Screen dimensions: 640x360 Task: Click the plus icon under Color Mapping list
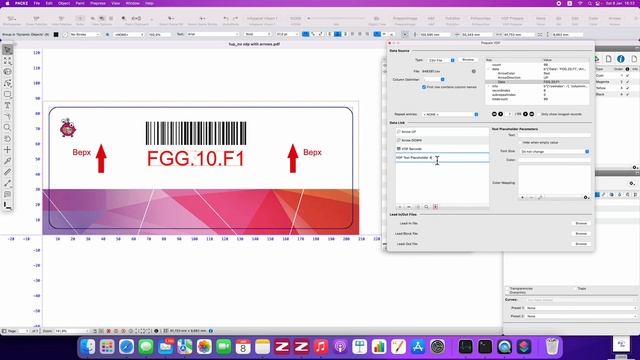coord(522,198)
